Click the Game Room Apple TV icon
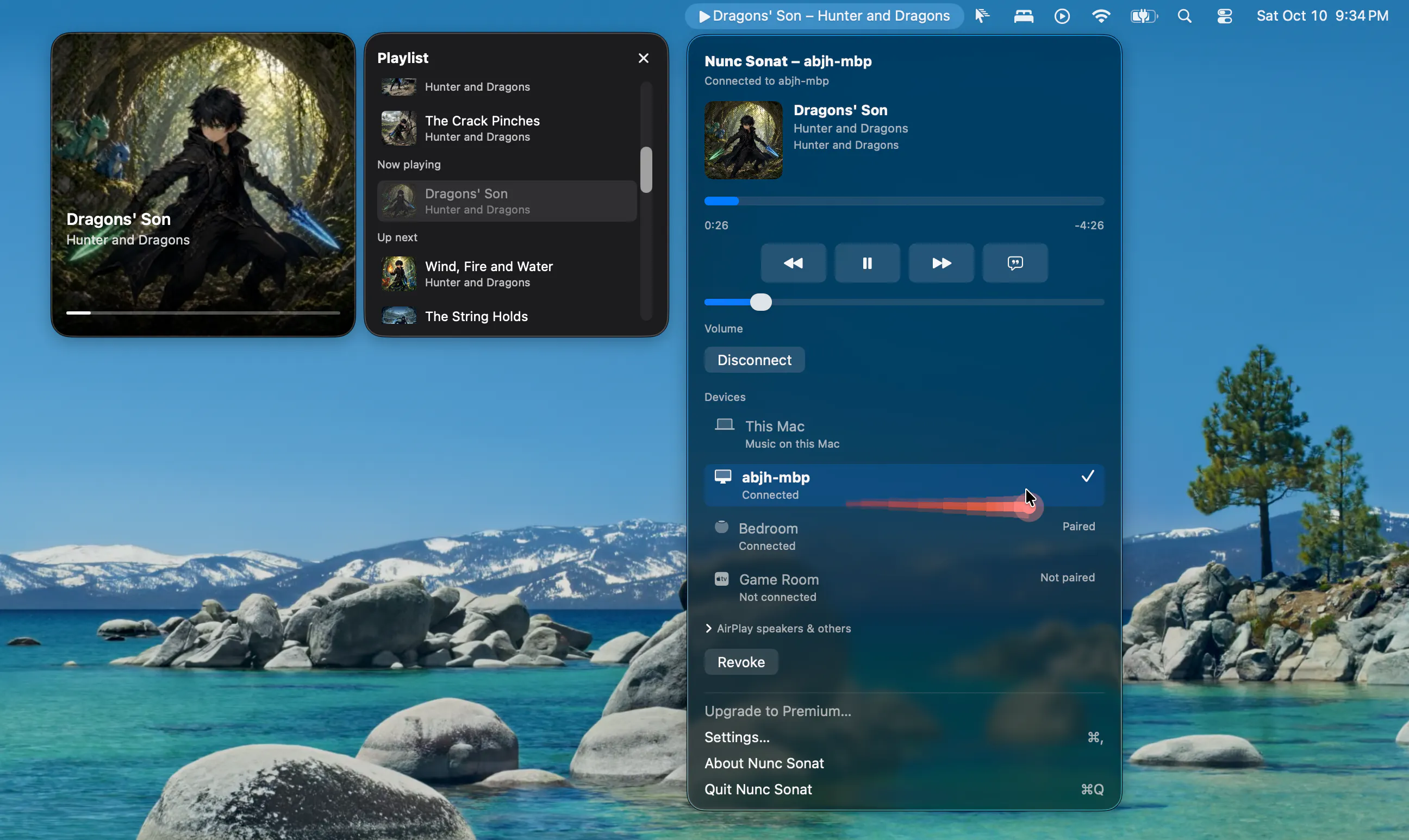 pos(721,579)
